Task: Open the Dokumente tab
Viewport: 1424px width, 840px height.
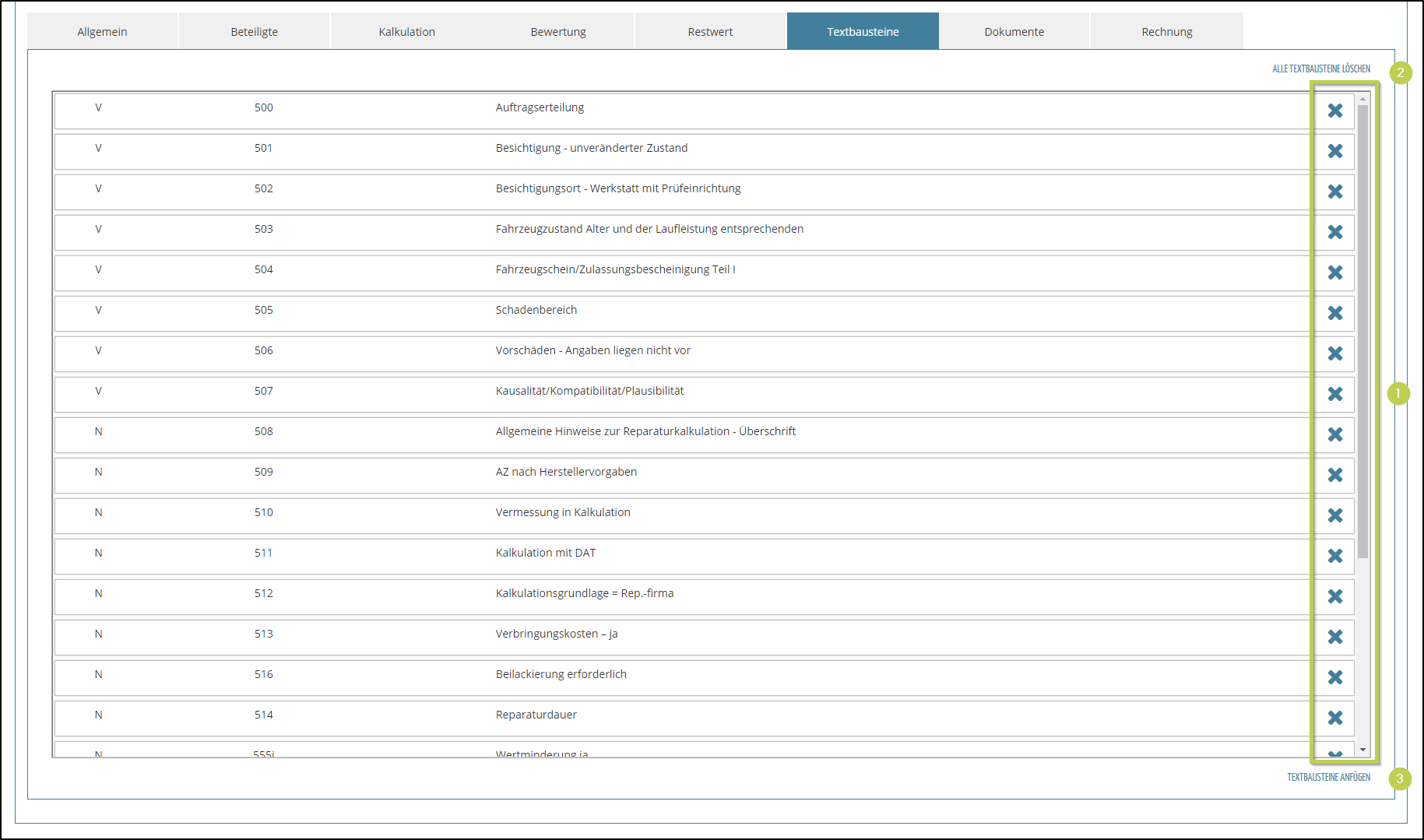Action: (1014, 32)
